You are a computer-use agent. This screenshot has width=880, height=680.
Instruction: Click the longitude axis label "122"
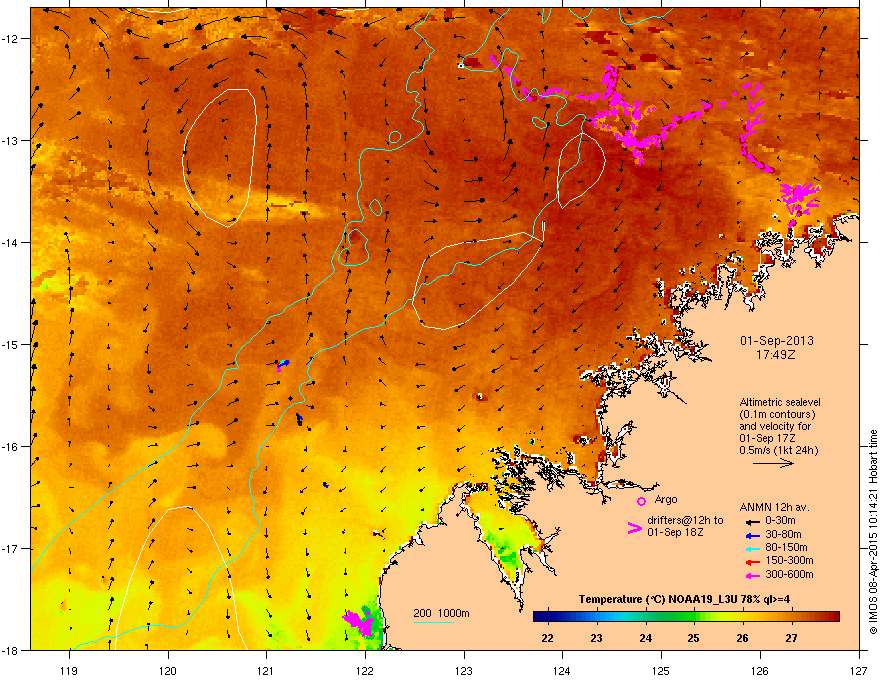[x=365, y=671]
